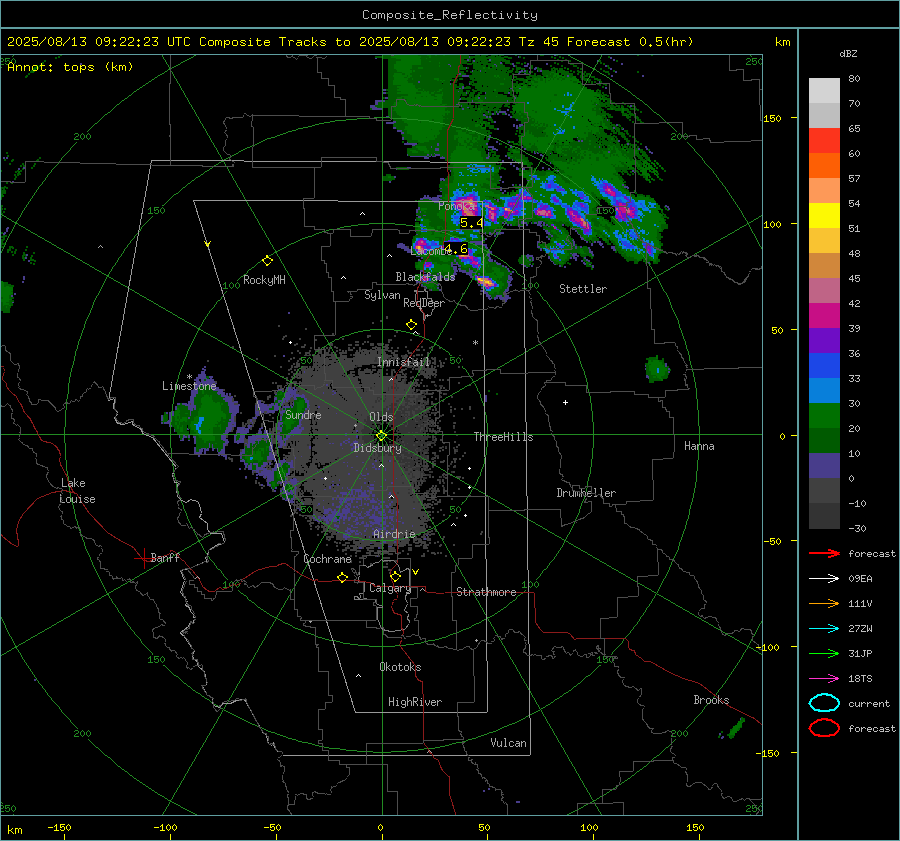Viewport: 900px width, 841px height.
Task: Click the Ponoka storm cell label
Action: click(457, 206)
